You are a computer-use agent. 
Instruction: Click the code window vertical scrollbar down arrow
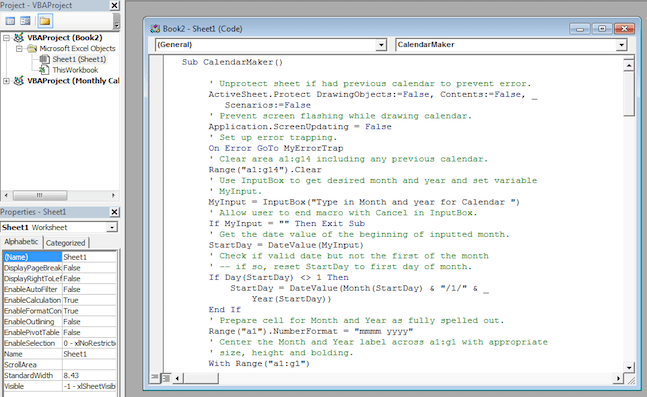pos(628,367)
